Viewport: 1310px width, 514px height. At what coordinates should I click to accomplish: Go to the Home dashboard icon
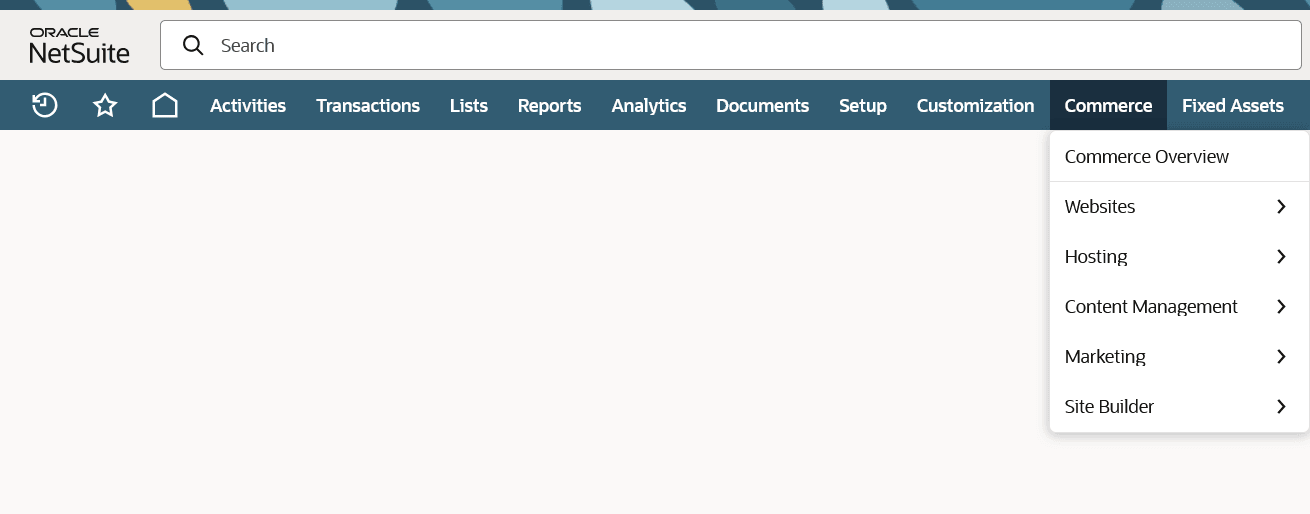click(165, 105)
